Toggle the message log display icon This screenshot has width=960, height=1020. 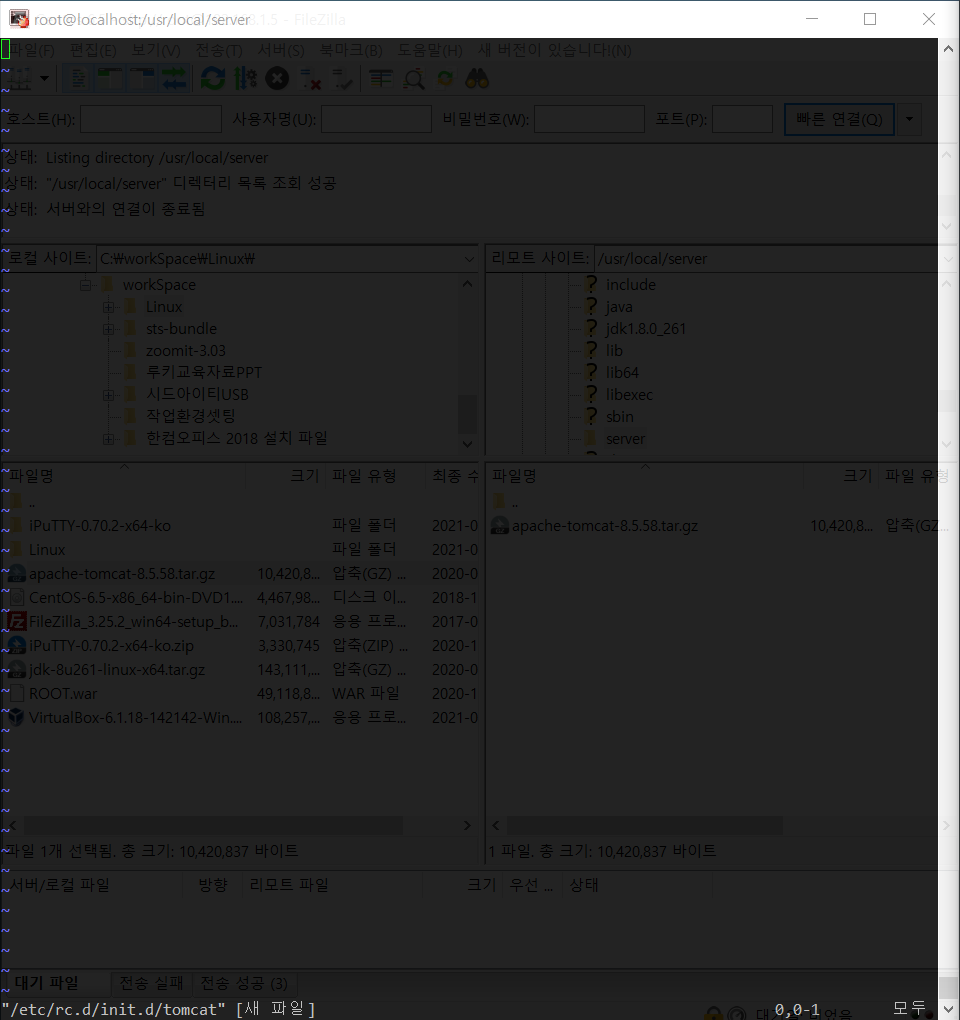78,79
